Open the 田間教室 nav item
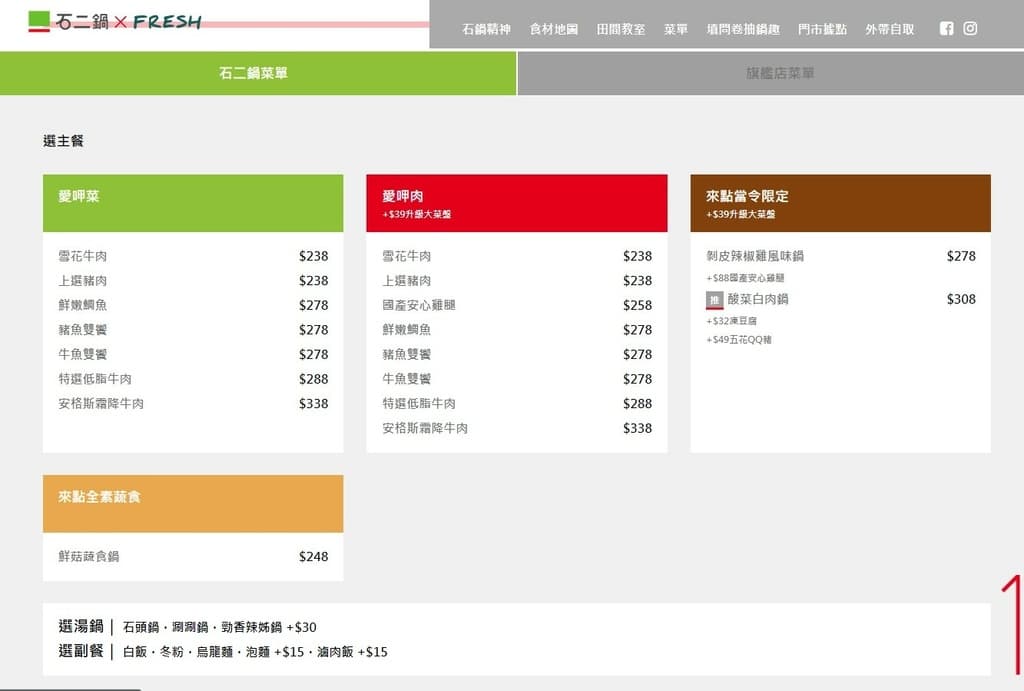1024x691 pixels. tap(621, 29)
